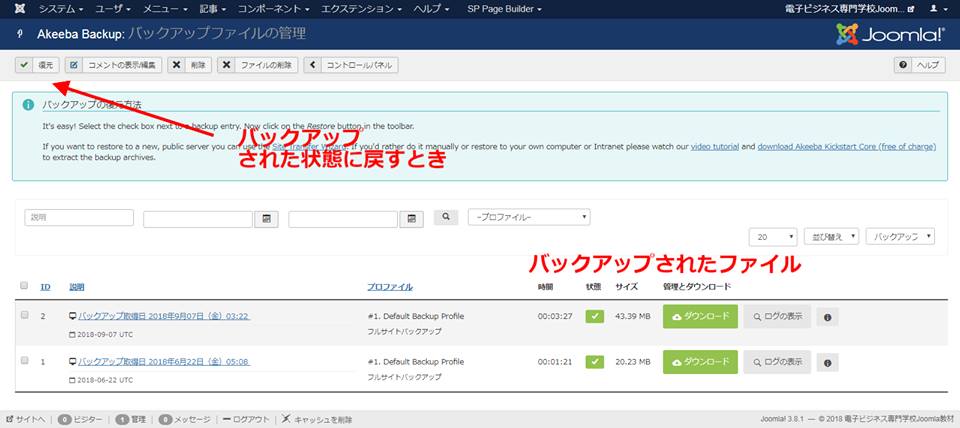This screenshot has width=960, height=428.
Task: Open the 20 items-per-page dropdown
Action: 773,236
